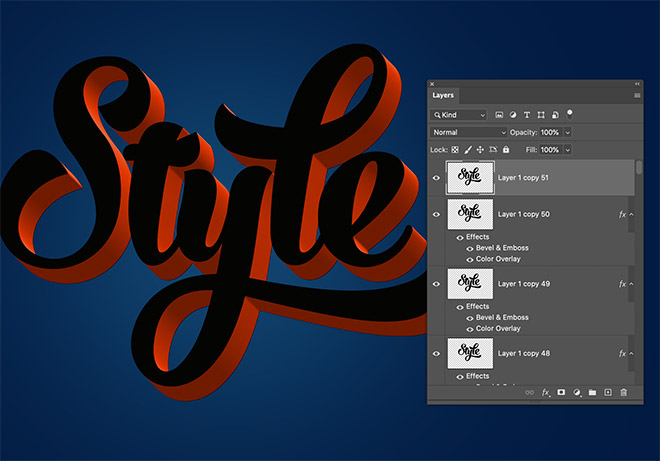Toggle Bevel & Emboss visibility on copy 50

[469, 248]
